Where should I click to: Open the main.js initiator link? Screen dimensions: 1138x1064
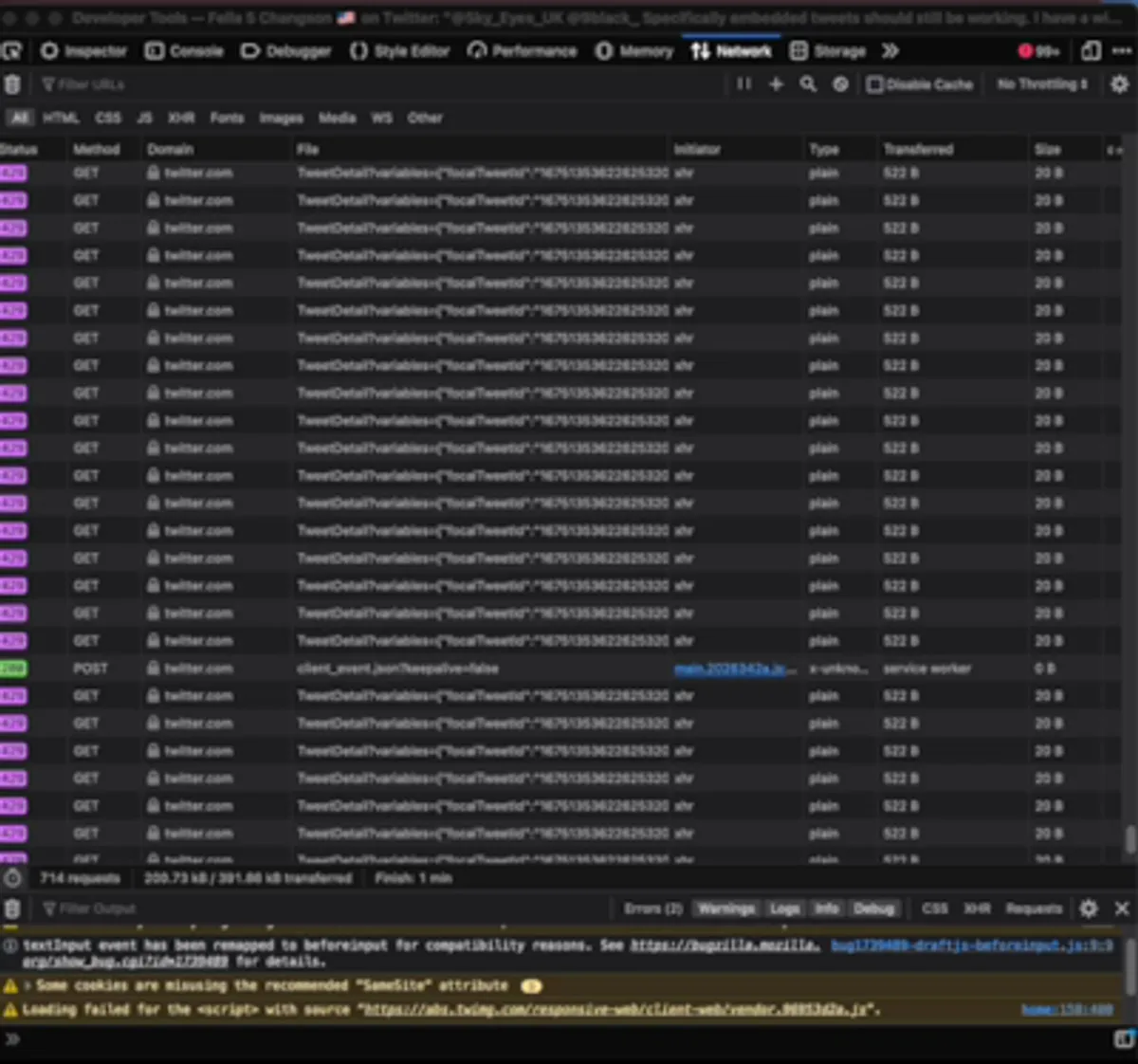click(x=734, y=669)
